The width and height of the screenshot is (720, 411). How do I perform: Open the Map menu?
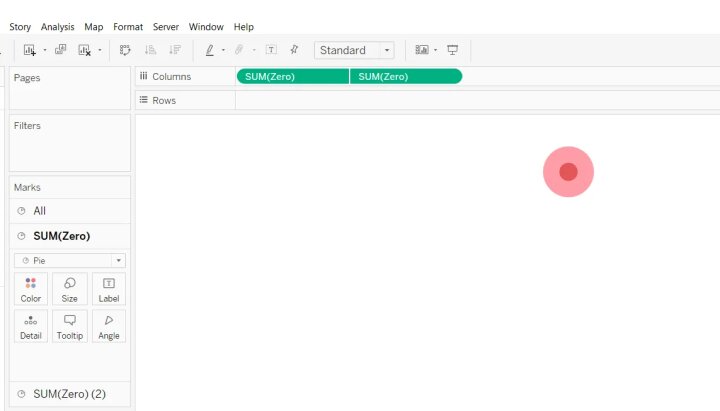[94, 27]
